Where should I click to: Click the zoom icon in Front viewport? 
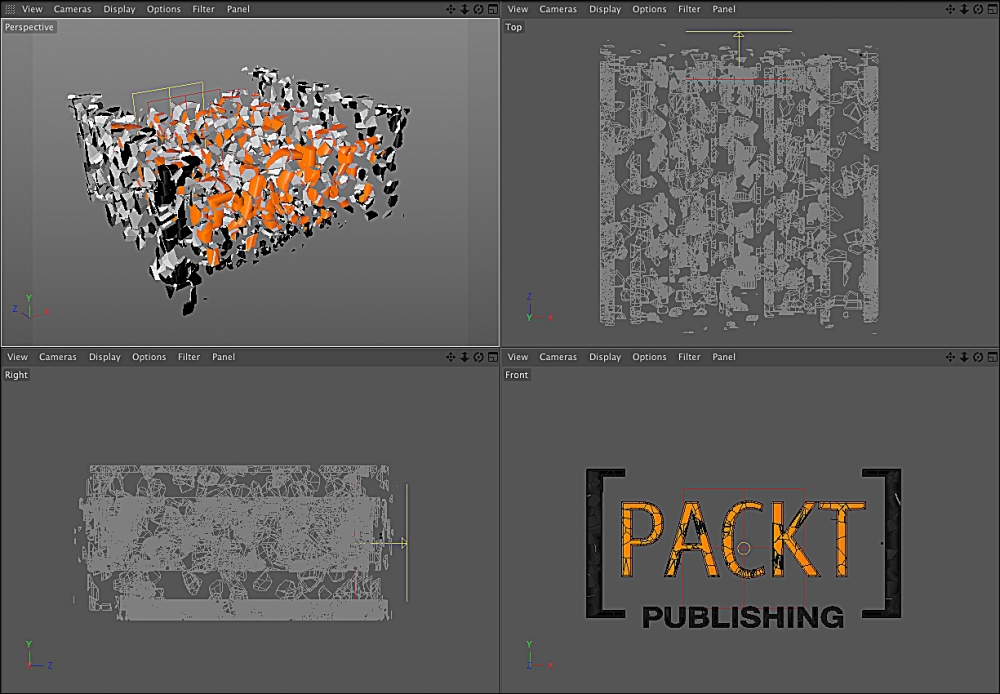pos(964,357)
